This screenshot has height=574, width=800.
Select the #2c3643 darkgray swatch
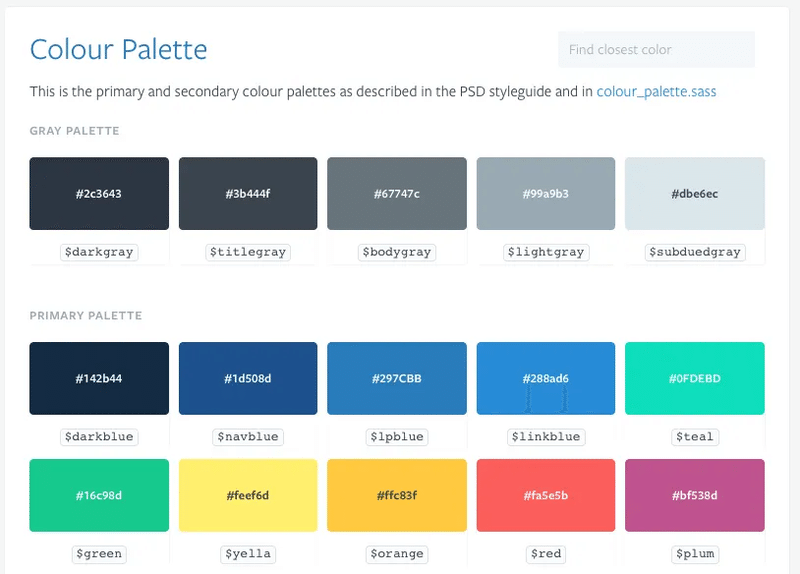point(99,193)
